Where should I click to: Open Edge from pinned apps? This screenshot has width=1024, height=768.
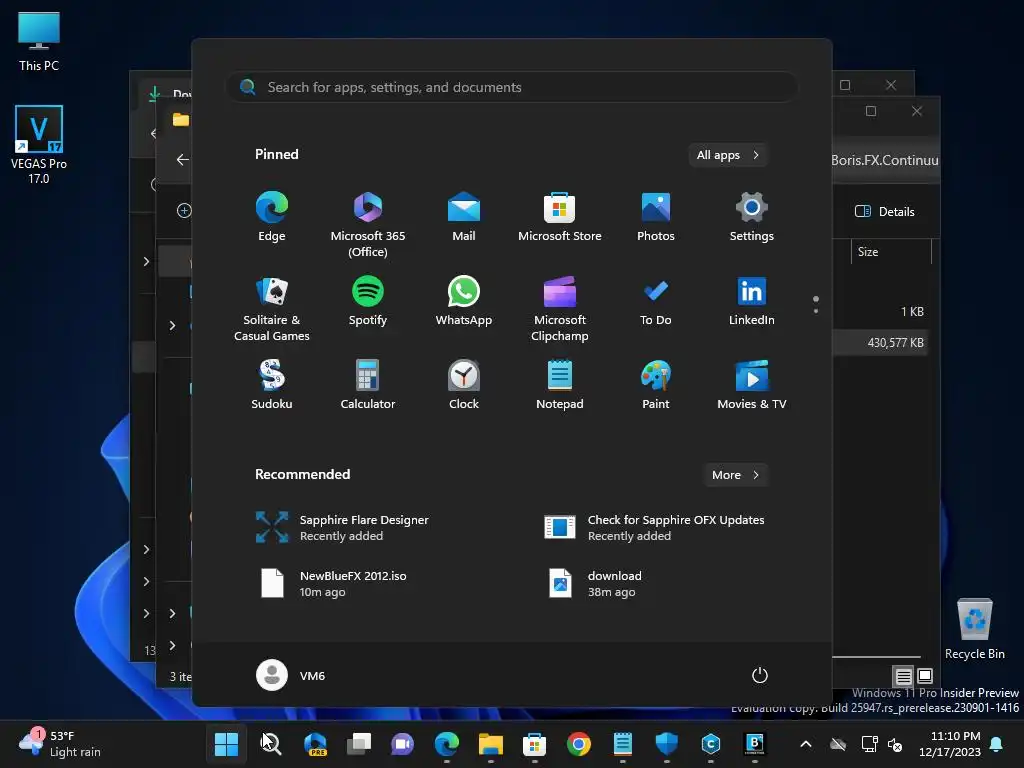[x=272, y=217]
